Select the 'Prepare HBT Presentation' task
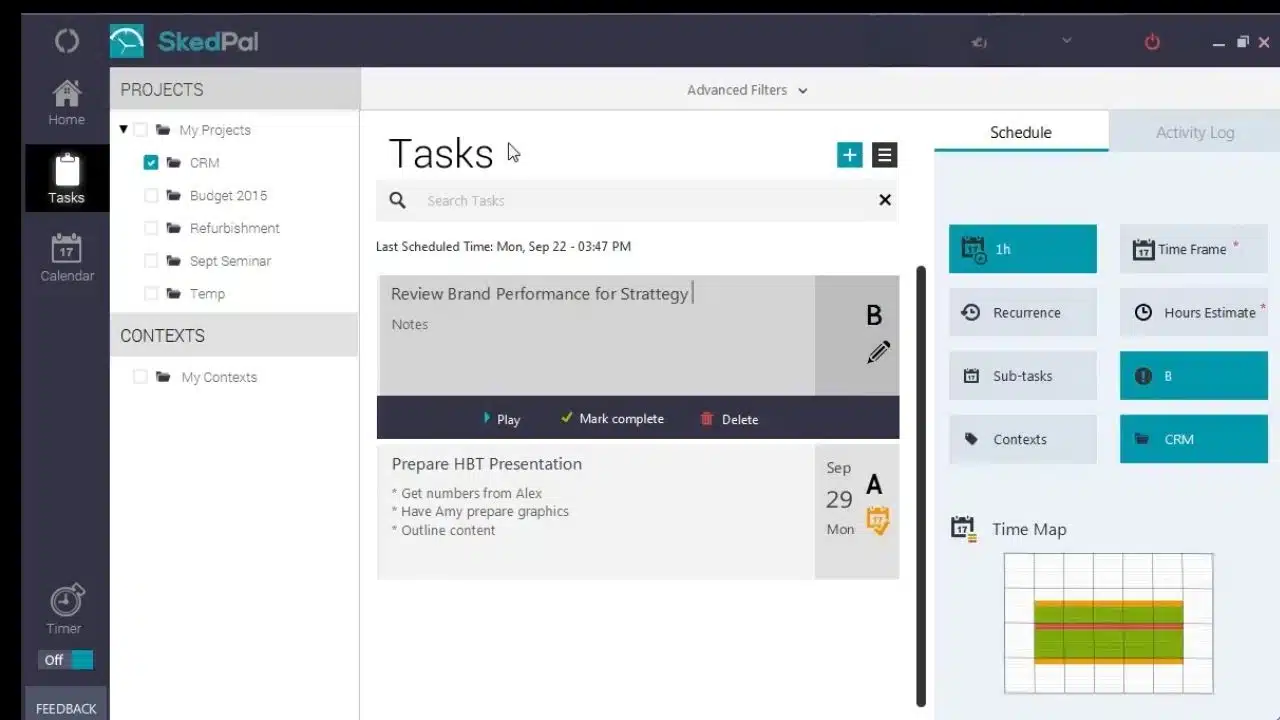Image resolution: width=1280 pixels, height=720 pixels. [x=487, y=464]
